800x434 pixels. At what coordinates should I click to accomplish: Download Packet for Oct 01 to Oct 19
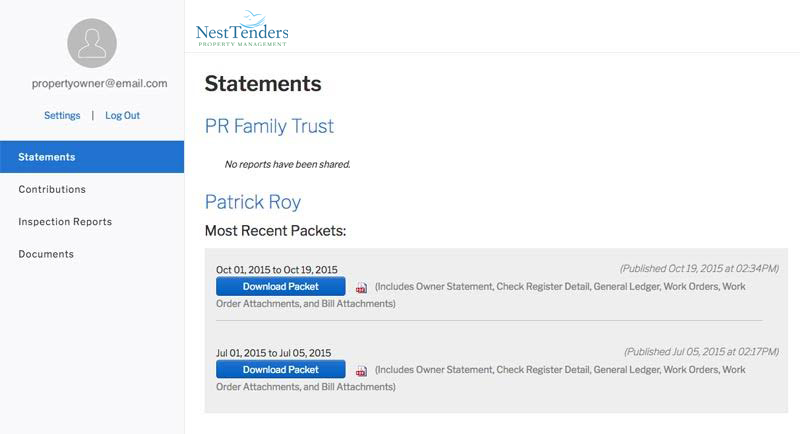pos(281,287)
